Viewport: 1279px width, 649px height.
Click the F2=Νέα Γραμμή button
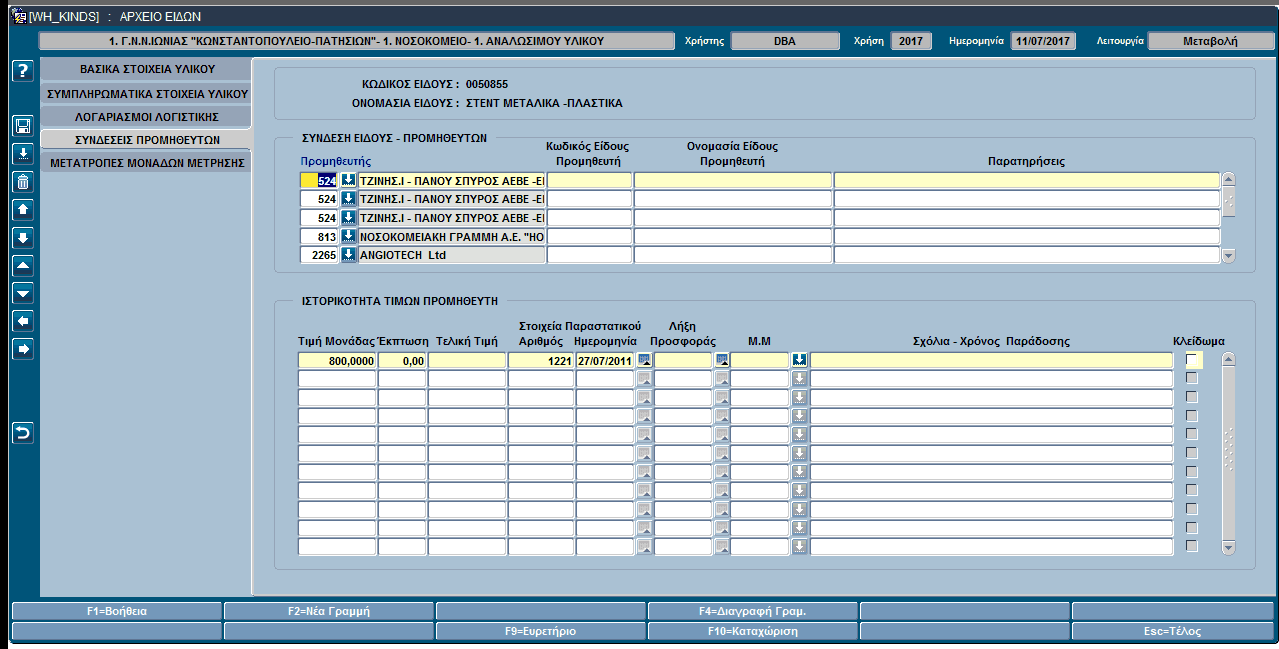point(329,611)
